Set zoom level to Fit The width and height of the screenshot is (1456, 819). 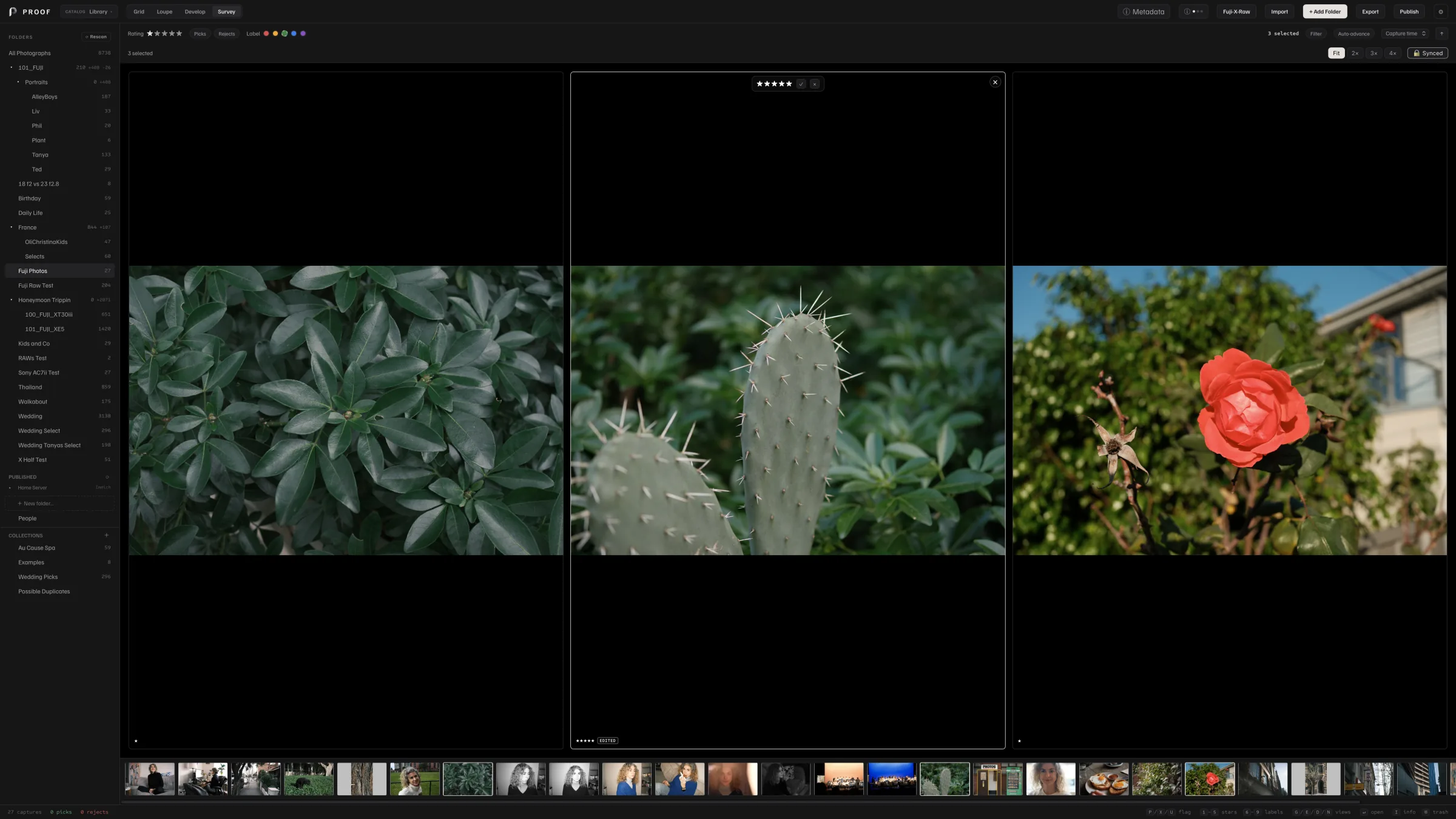click(x=1336, y=53)
